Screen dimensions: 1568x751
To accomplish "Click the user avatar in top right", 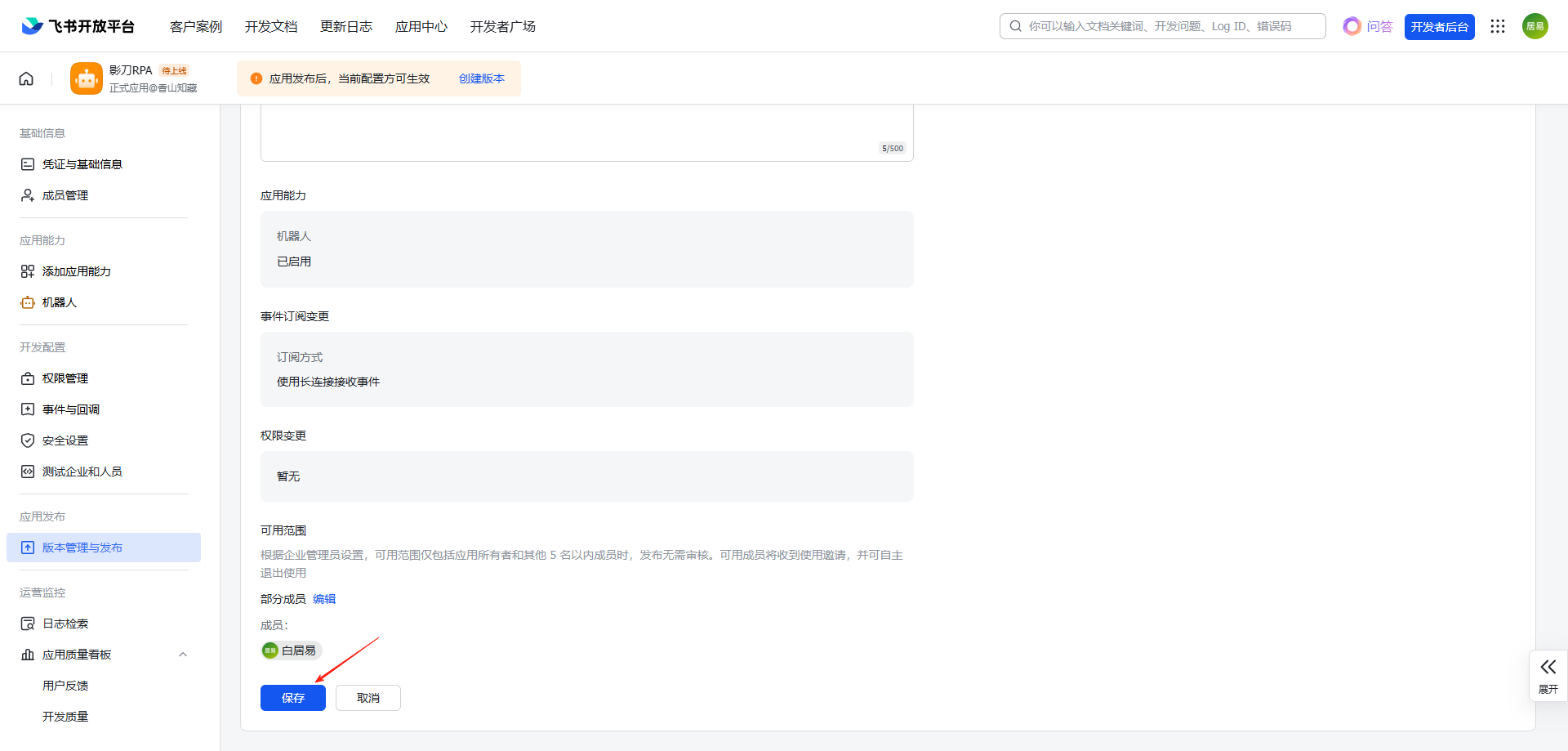I will coord(1535,26).
